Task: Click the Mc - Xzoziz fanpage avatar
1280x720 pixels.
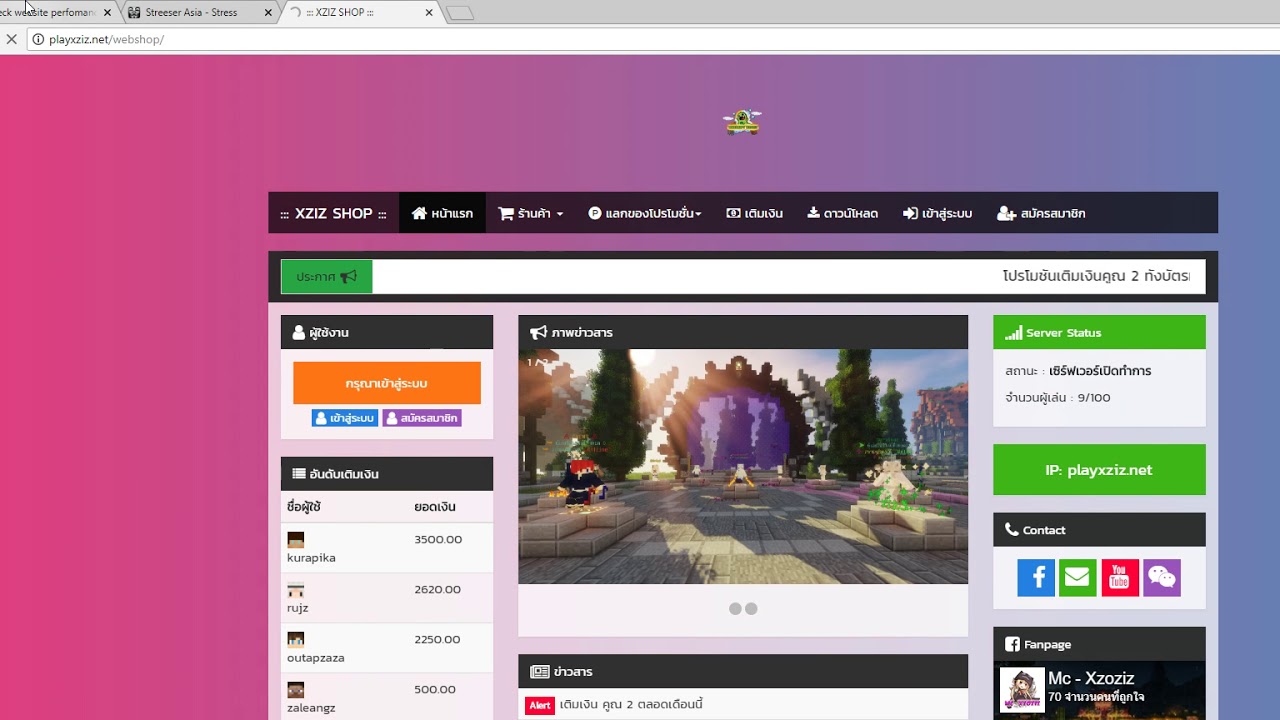Action: click(x=1022, y=690)
